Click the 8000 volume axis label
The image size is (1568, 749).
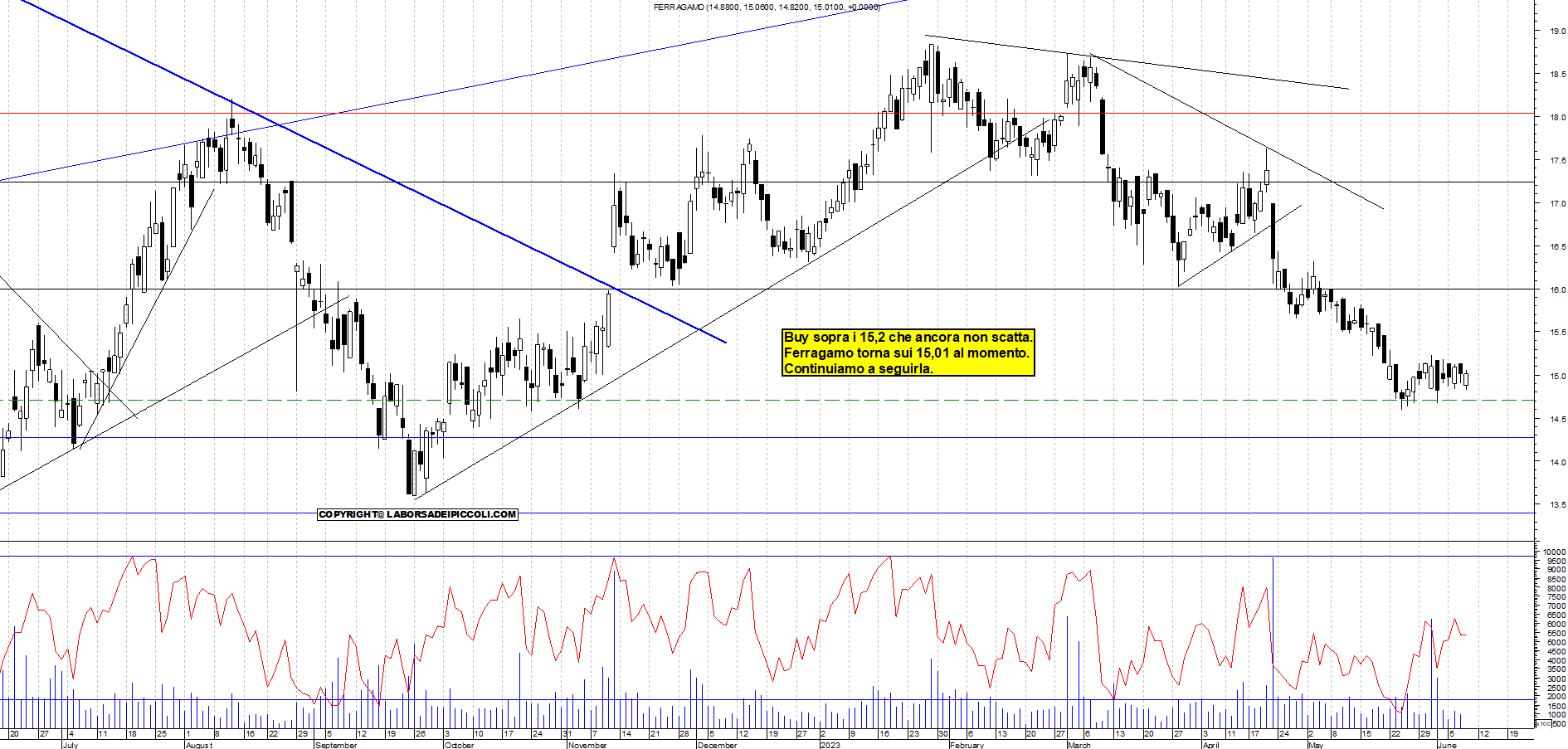tap(1556, 589)
